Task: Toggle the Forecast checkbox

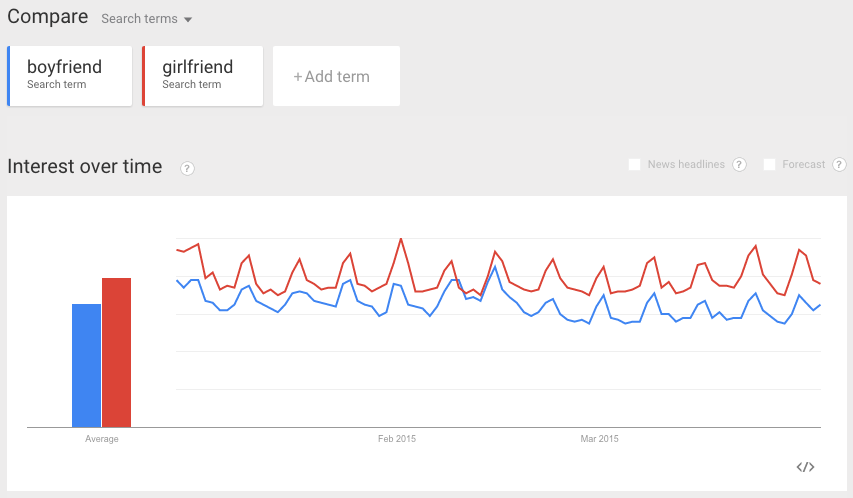Action: pos(769,164)
